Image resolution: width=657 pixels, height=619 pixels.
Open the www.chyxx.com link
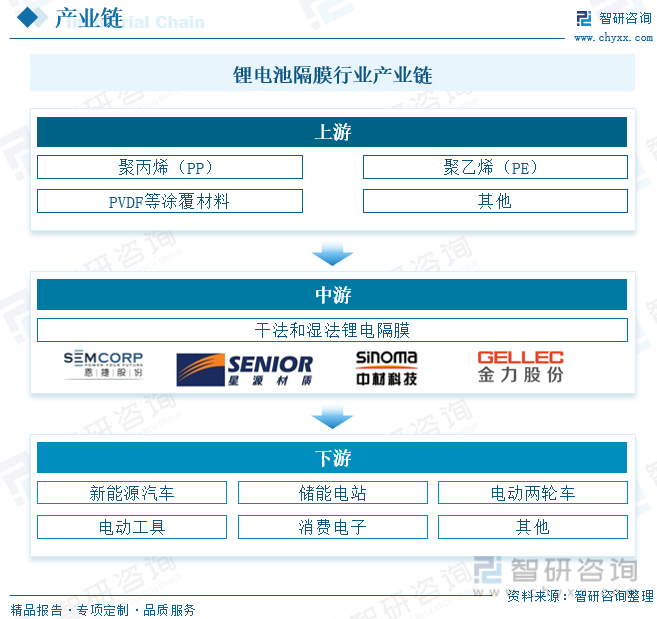pyautogui.click(x=613, y=38)
